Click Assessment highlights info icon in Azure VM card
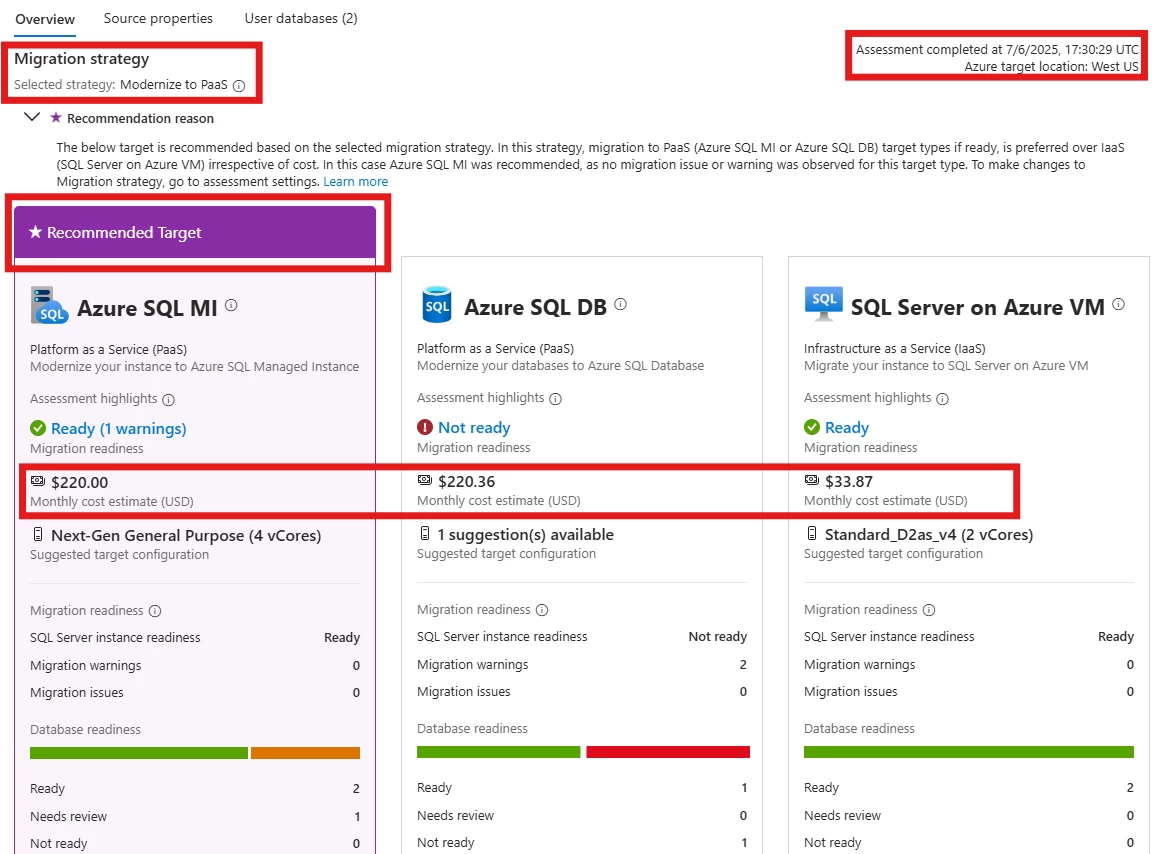 (x=942, y=399)
